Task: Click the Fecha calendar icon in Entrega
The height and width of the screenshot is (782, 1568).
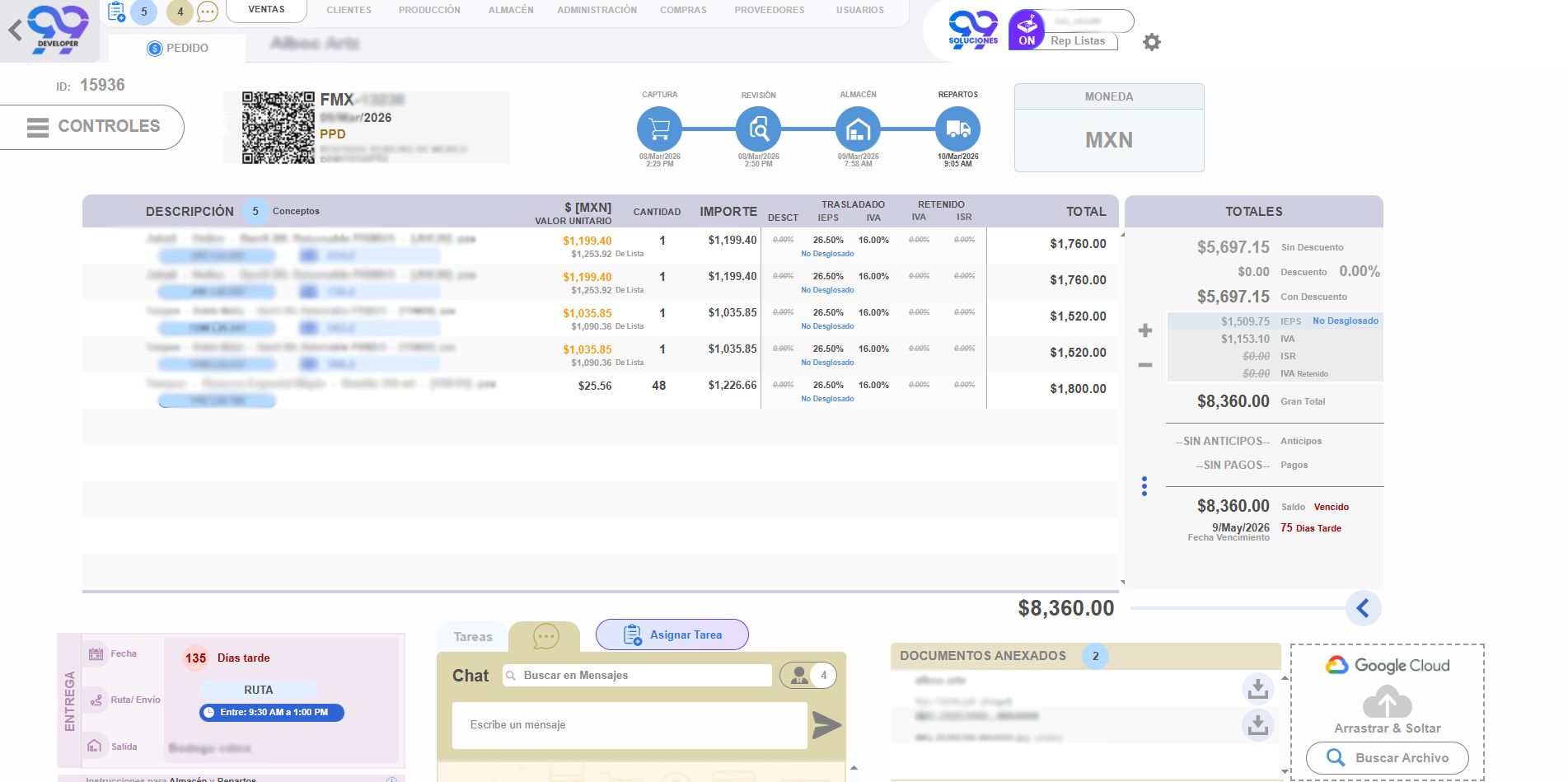Action: click(96, 653)
